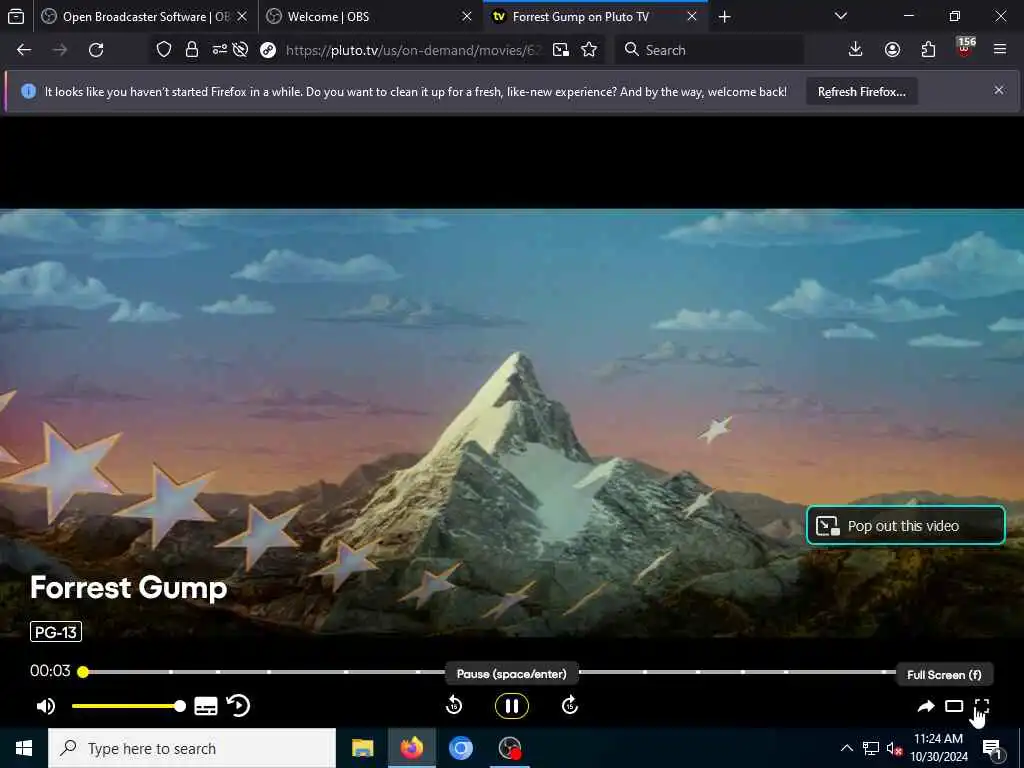1024x768 pixels.
Task: Restart the movie from beginning
Action: (x=238, y=706)
